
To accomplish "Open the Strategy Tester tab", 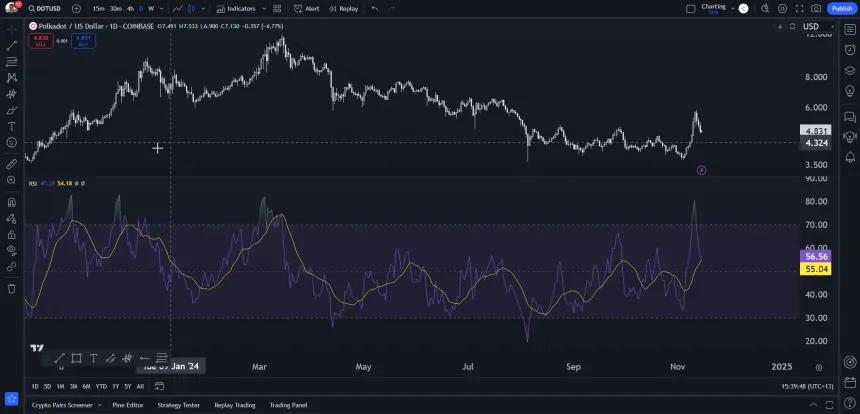I will [179, 405].
